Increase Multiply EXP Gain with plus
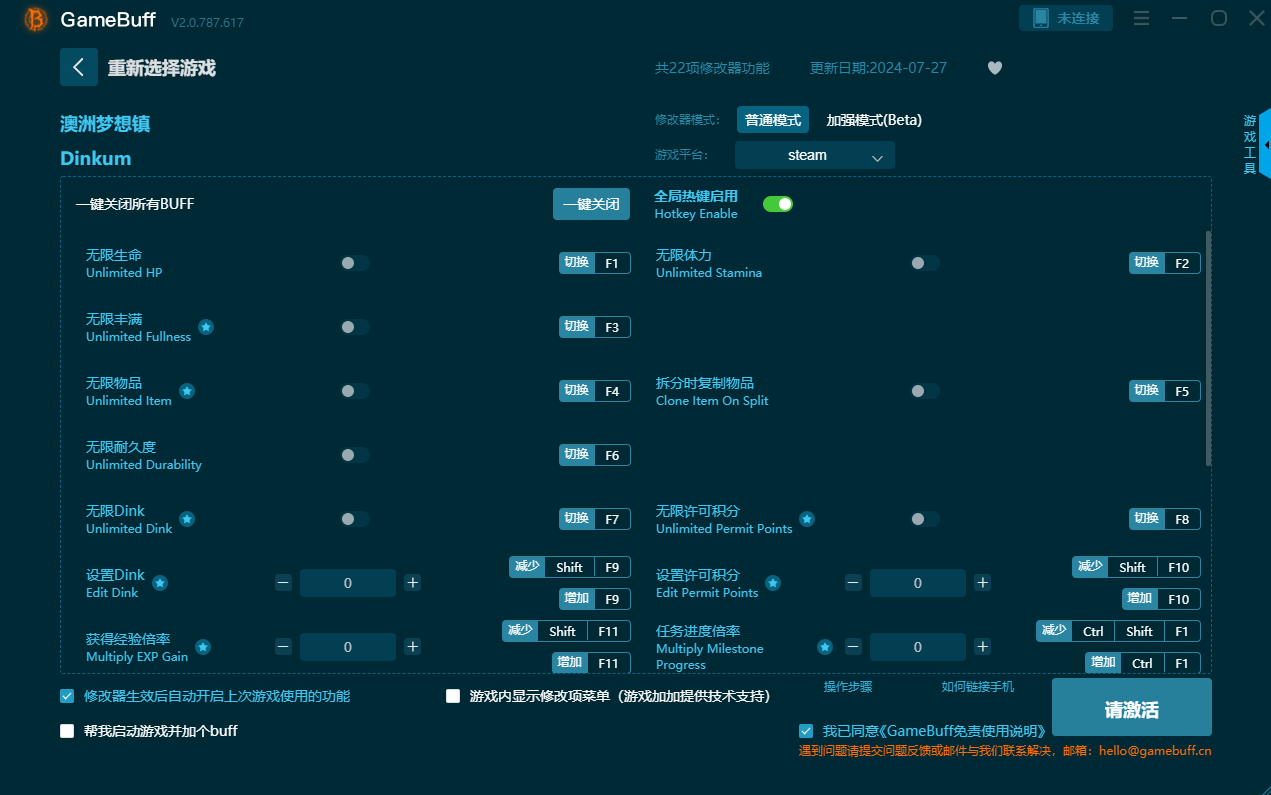1271x795 pixels. point(412,646)
